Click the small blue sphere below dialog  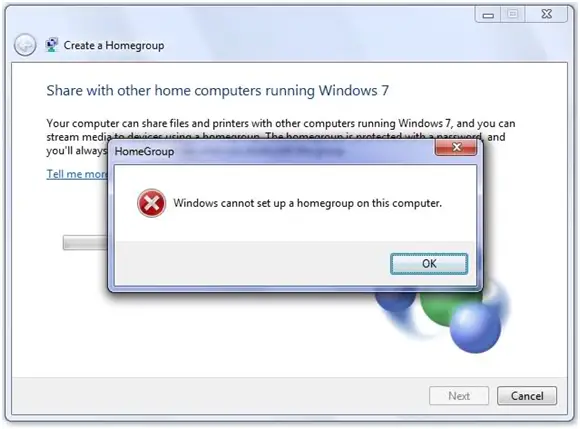[395, 301]
